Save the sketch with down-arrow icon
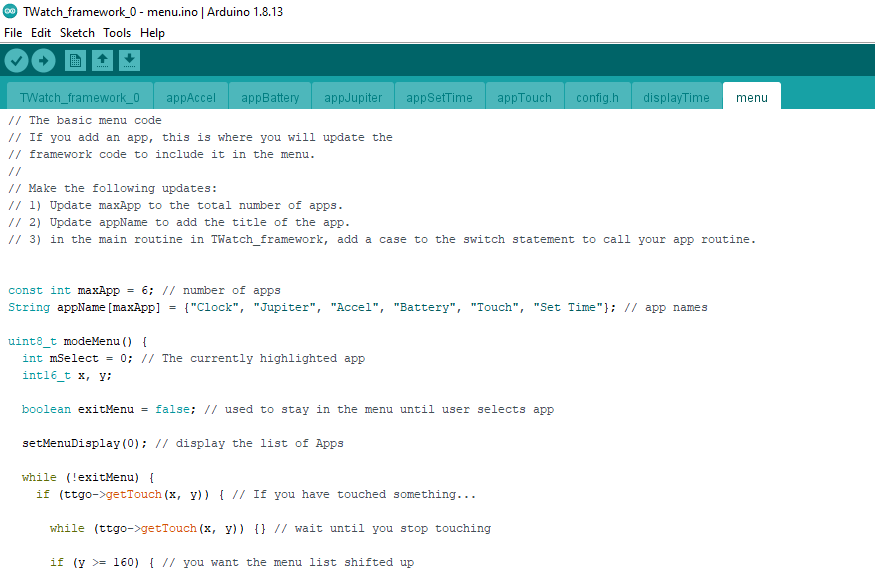 coord(129,60)
